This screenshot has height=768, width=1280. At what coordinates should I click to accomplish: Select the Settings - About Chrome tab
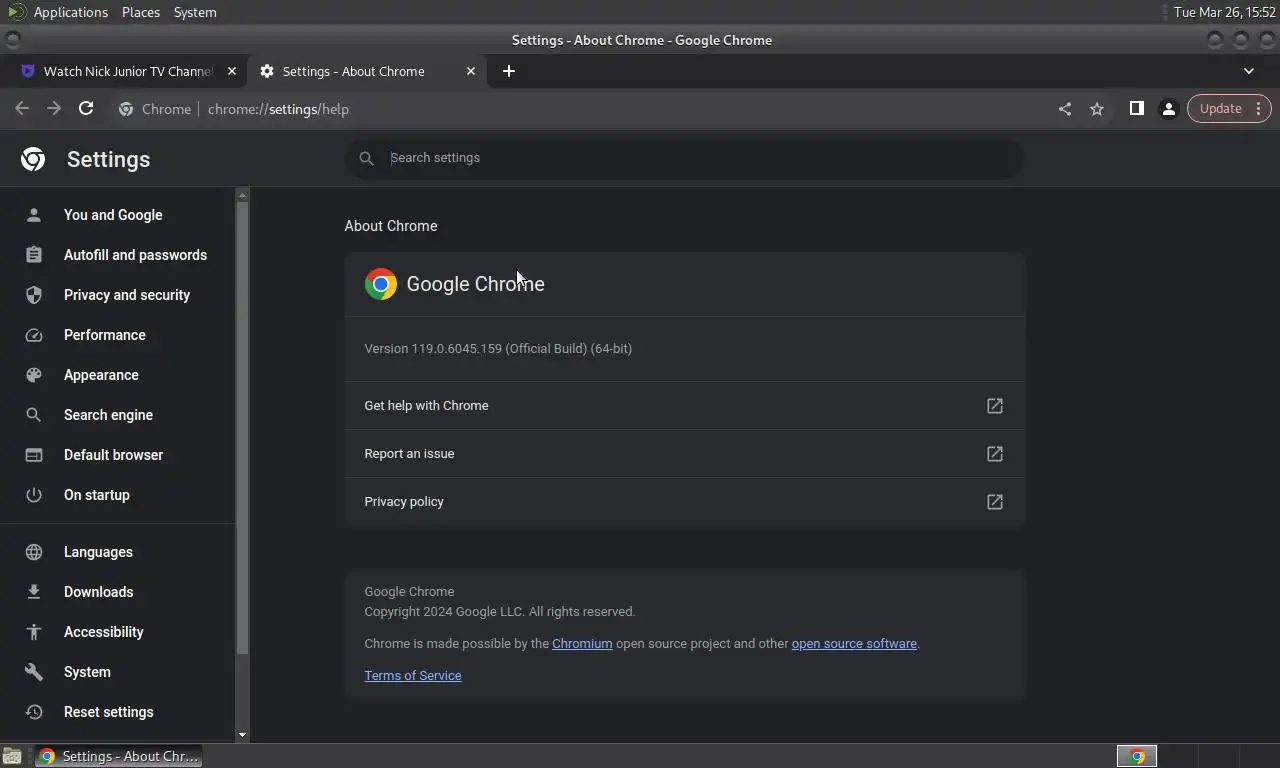(366, 71)
